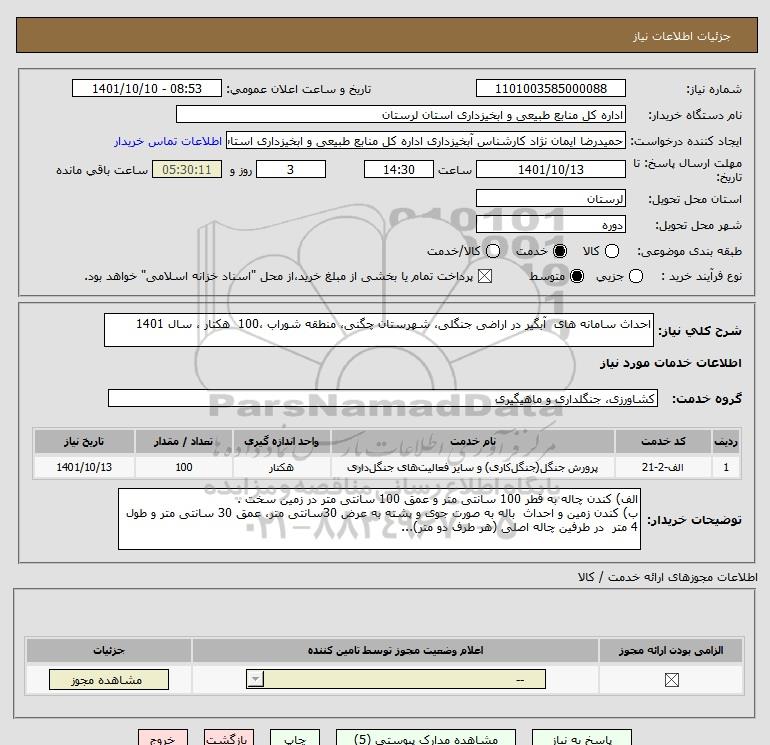Click the شرح کلی نیاز label

(700, 331)
